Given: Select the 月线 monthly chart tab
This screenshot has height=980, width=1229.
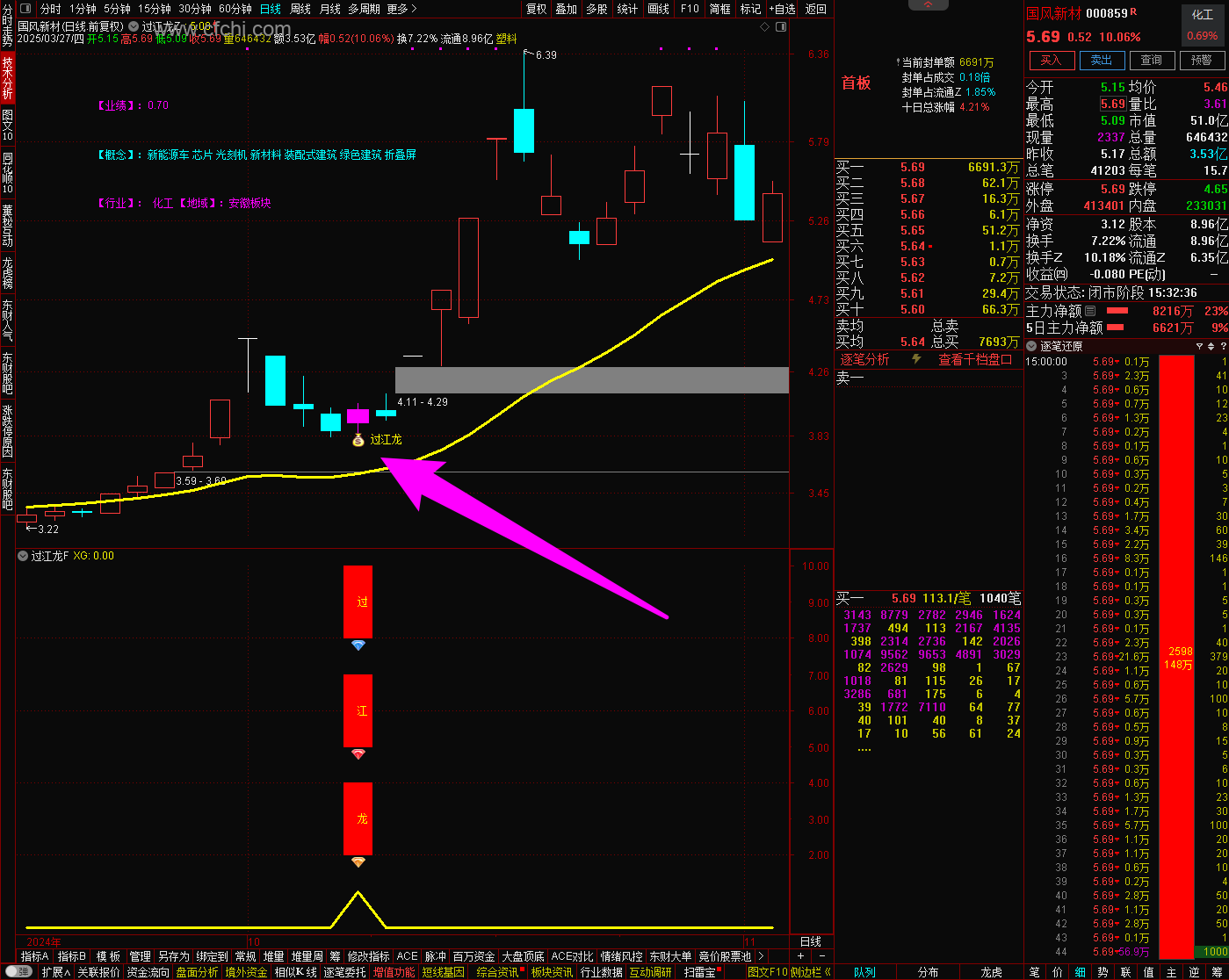Looking at the screenshot, I should [x=330, y=9].
